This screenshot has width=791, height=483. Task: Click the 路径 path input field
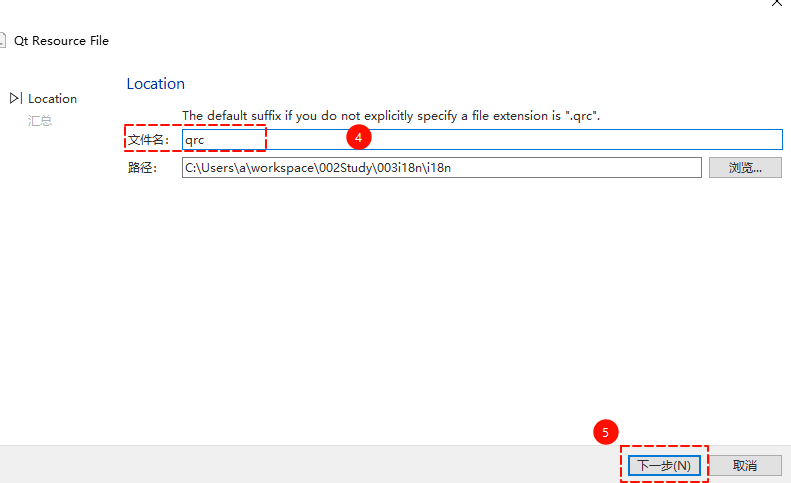click(x=441, y=168)
